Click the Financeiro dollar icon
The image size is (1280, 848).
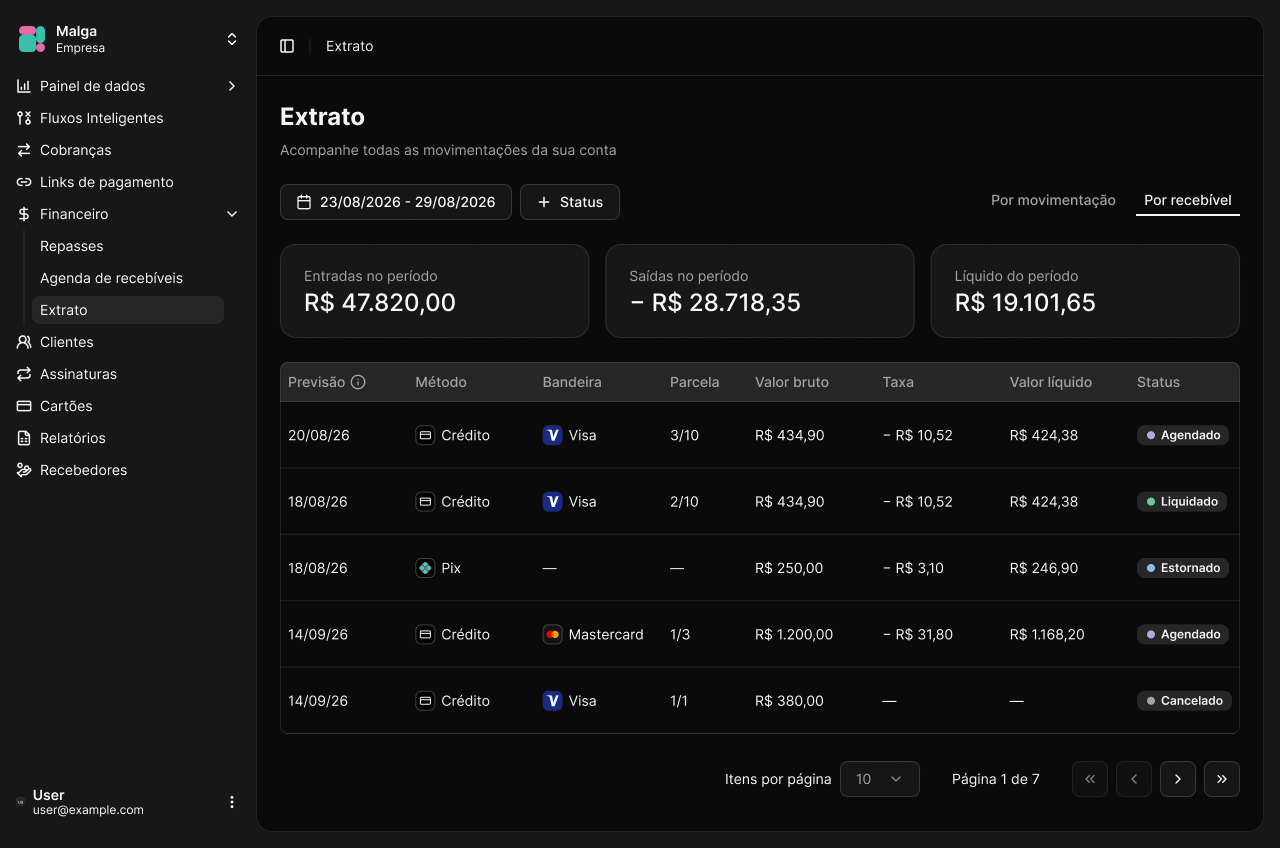click(x=24, y=214)
